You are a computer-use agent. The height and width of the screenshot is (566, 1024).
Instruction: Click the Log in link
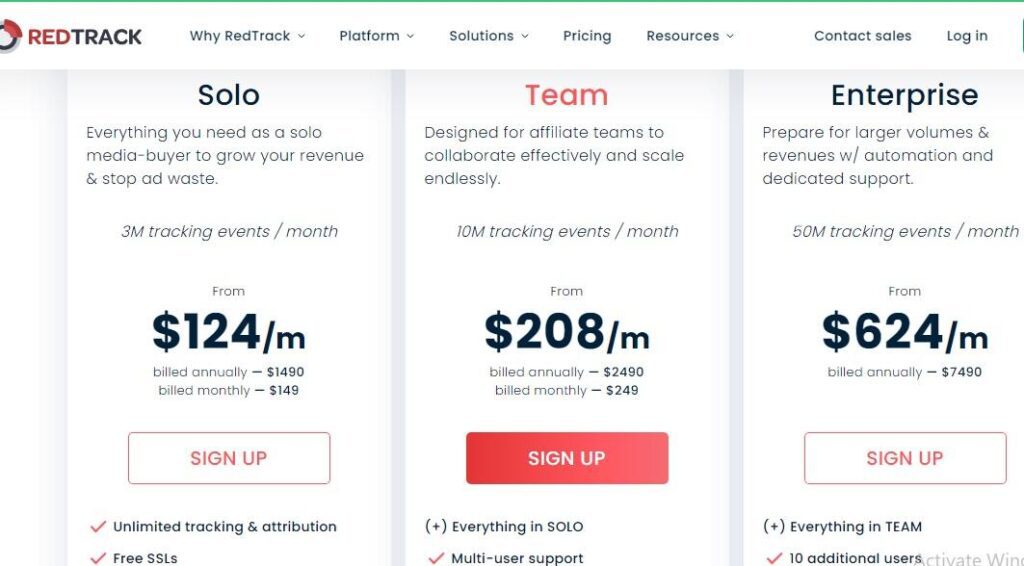pyautogui.click(x=967, y=36)
